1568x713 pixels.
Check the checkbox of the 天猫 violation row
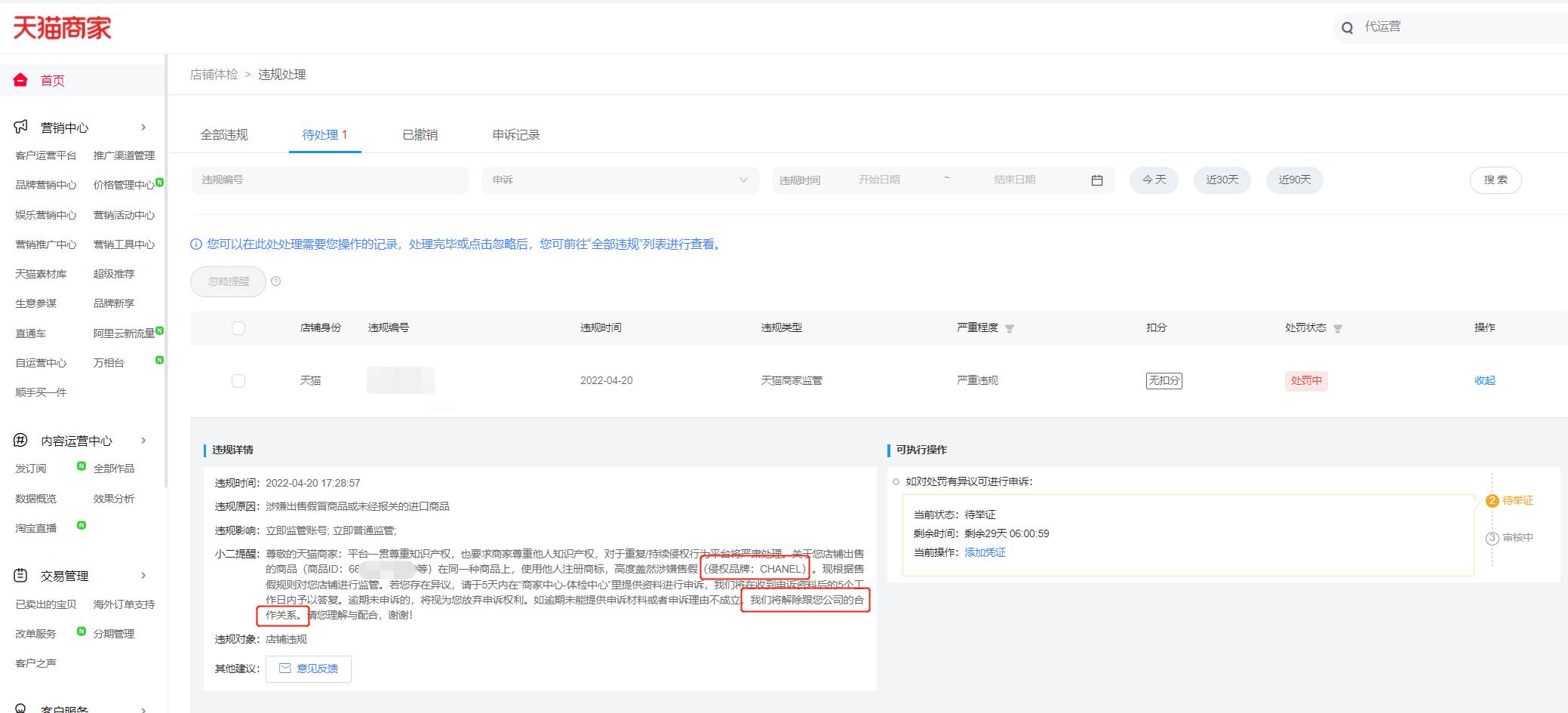[238, 380]
